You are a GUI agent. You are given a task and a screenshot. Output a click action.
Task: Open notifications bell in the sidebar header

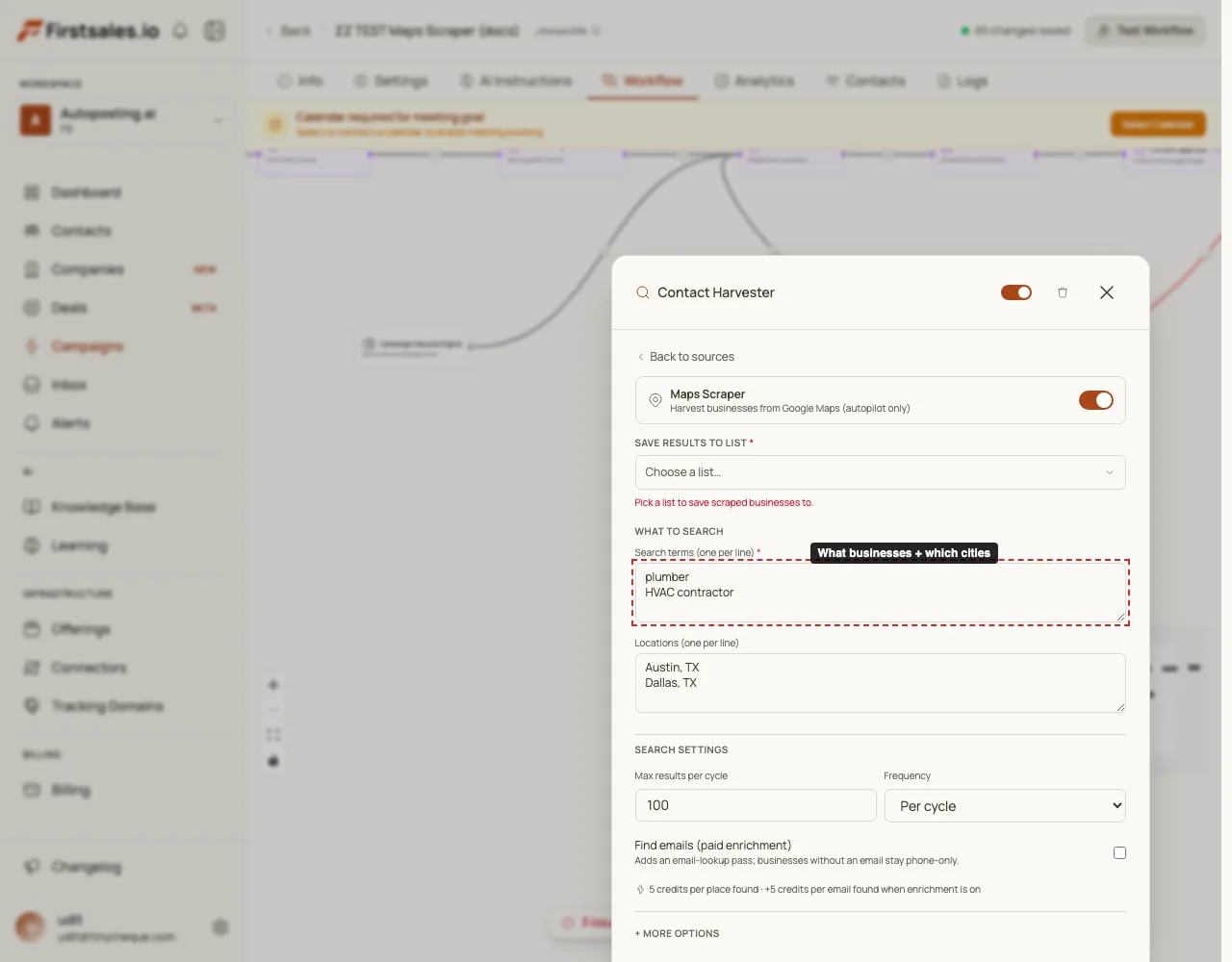coord(180,31)
